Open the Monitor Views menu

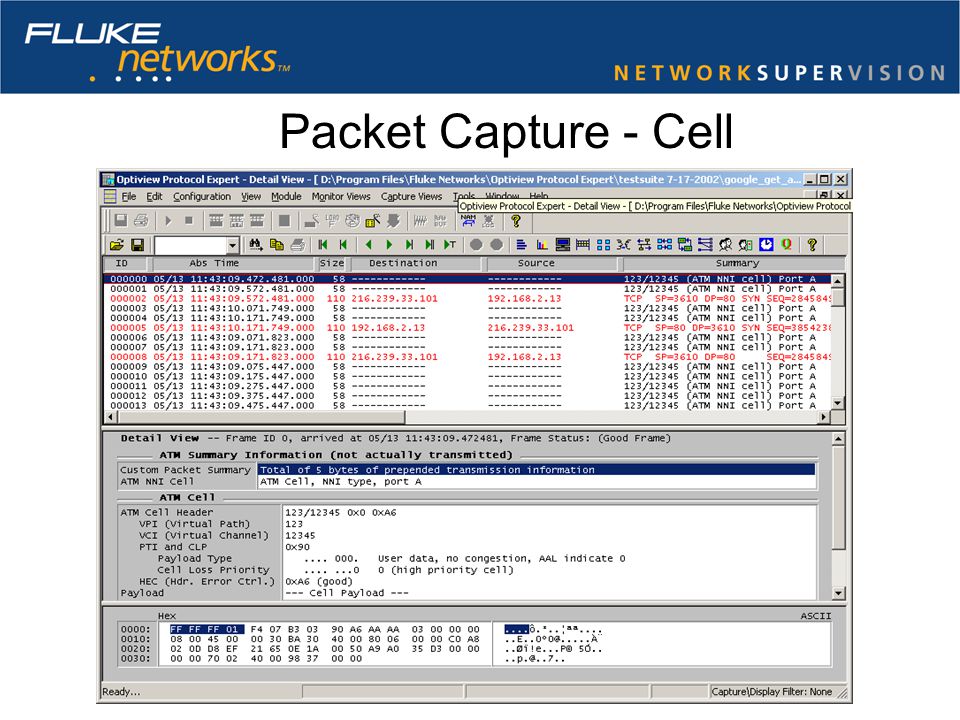click(341, 197)
